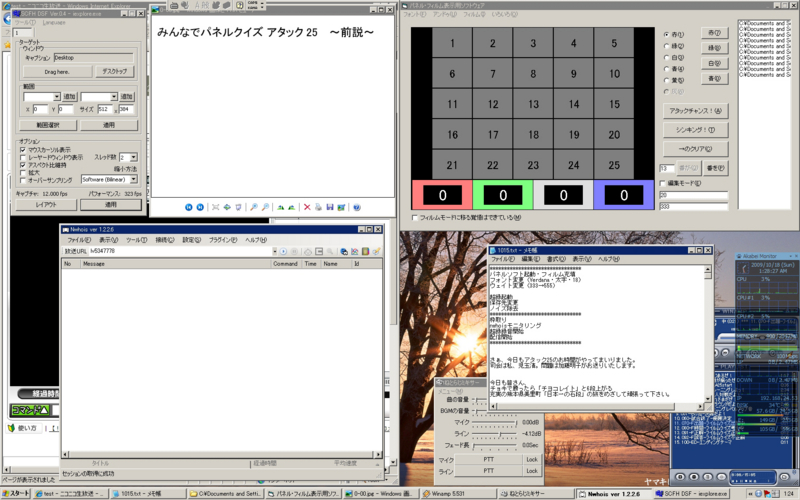Click マイク volume slider in mixer
The height and width of the screenshot is (500, 800).
point(494,422)
